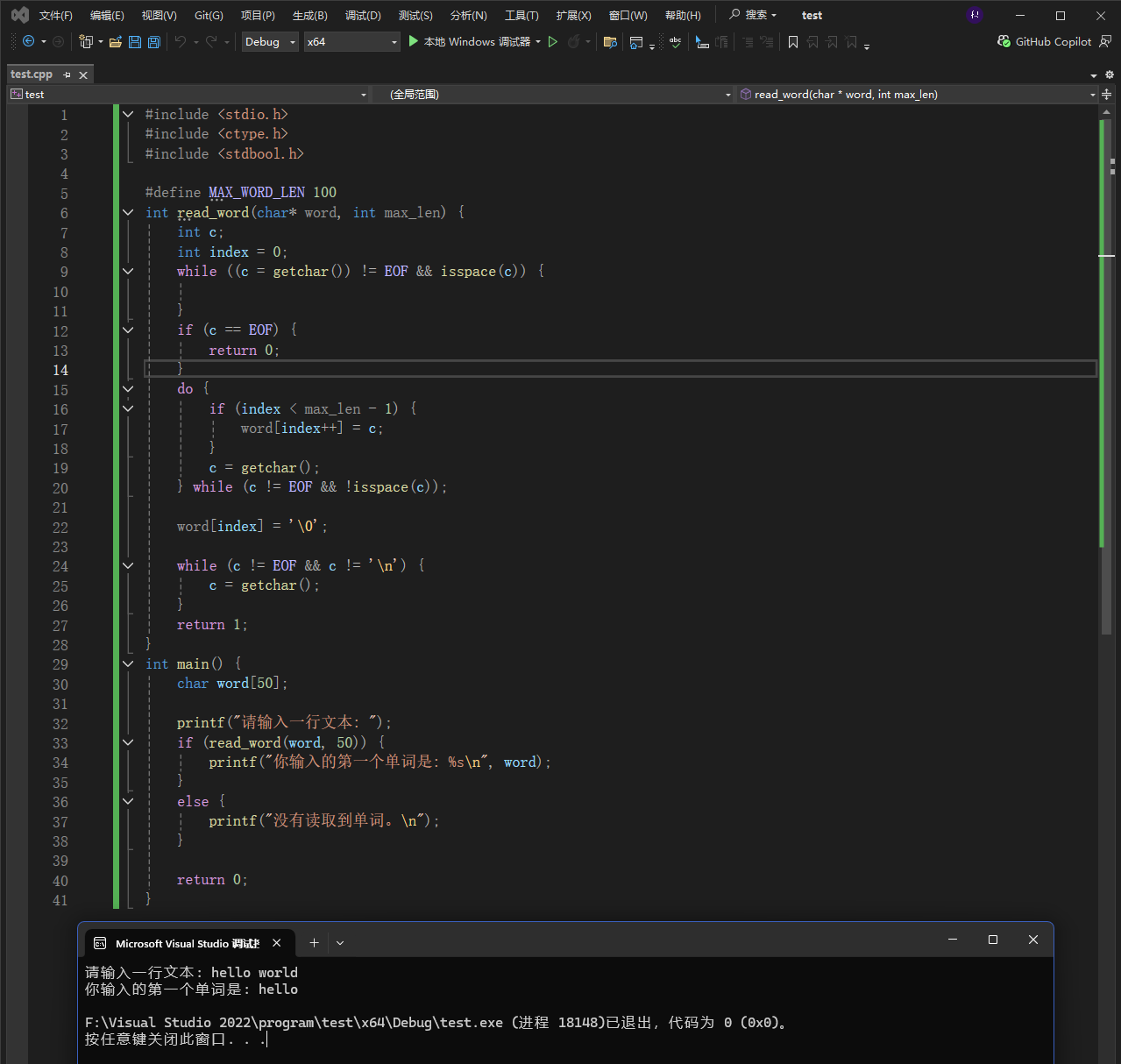The width and height of the screenshot is (1121, 1064).
Task: Click the Find in Files folder-search icon
Action: 611,41
